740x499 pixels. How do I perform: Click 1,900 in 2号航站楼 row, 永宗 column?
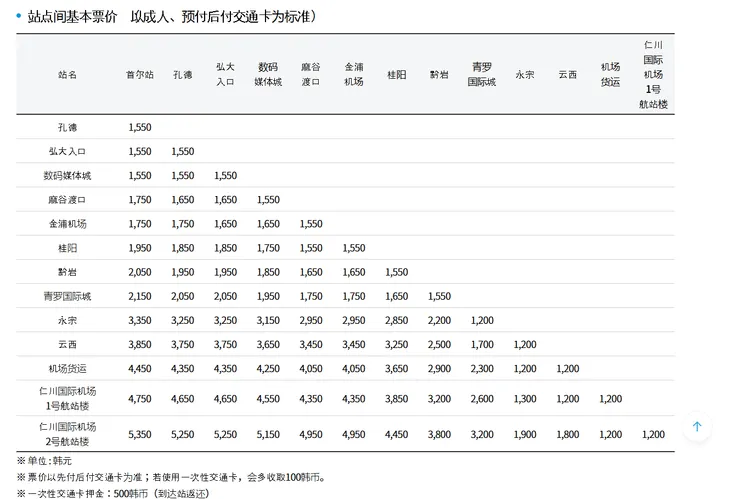coord(525,434)
